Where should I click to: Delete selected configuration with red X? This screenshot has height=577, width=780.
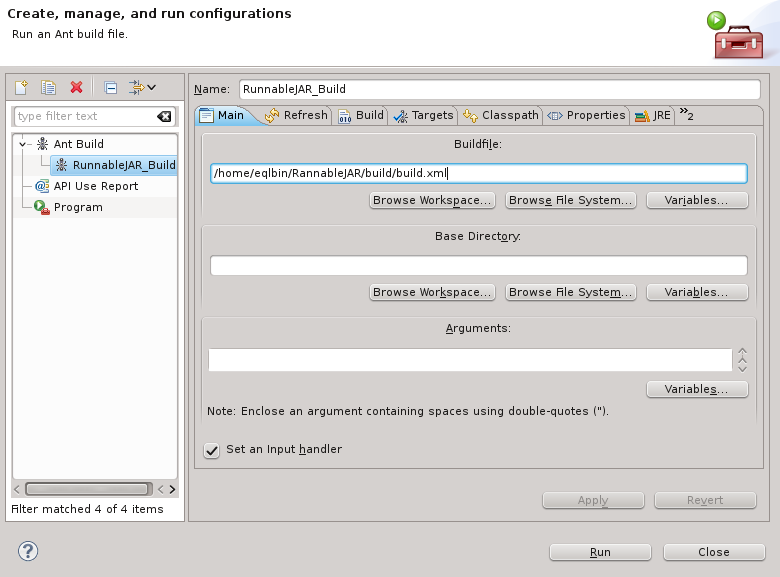(76, 87)
